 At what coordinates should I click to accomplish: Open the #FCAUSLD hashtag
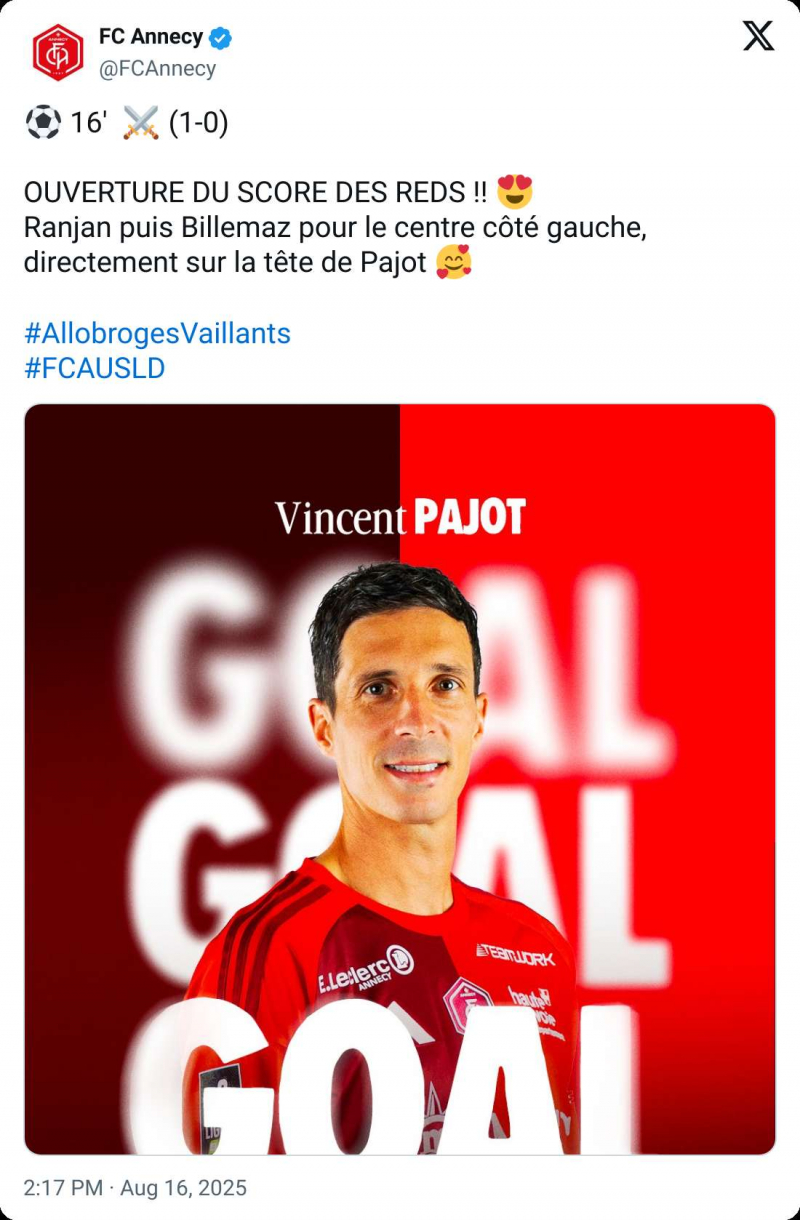pyautogui.click(x=94, y=369)
